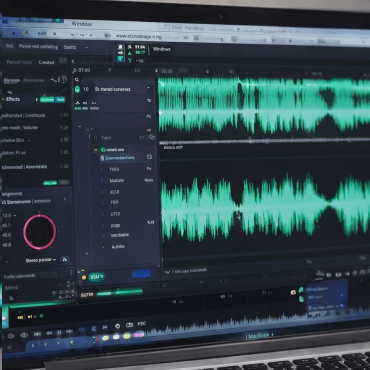The height and width of the screenshot is (370, 370).
Task: Select the Volume row in the effects list
Action: click(35, 128)
